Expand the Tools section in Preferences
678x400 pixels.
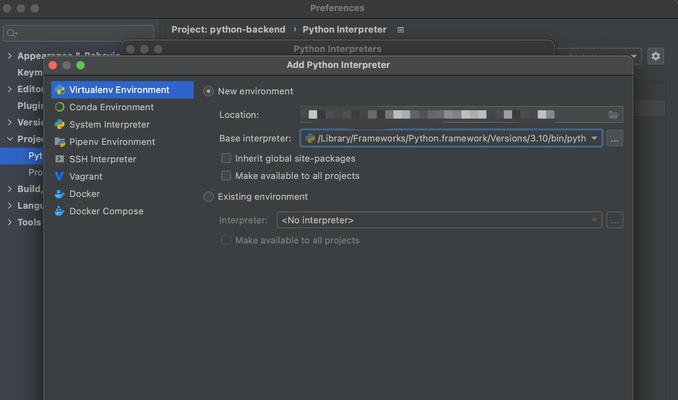(10, 222)
